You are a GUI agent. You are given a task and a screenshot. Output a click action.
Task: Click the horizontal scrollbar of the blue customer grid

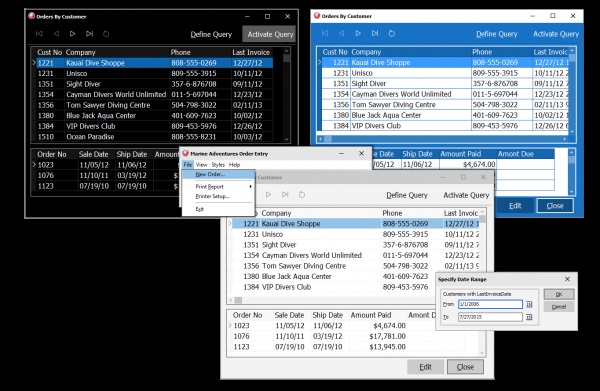click(x=442, y=139)
